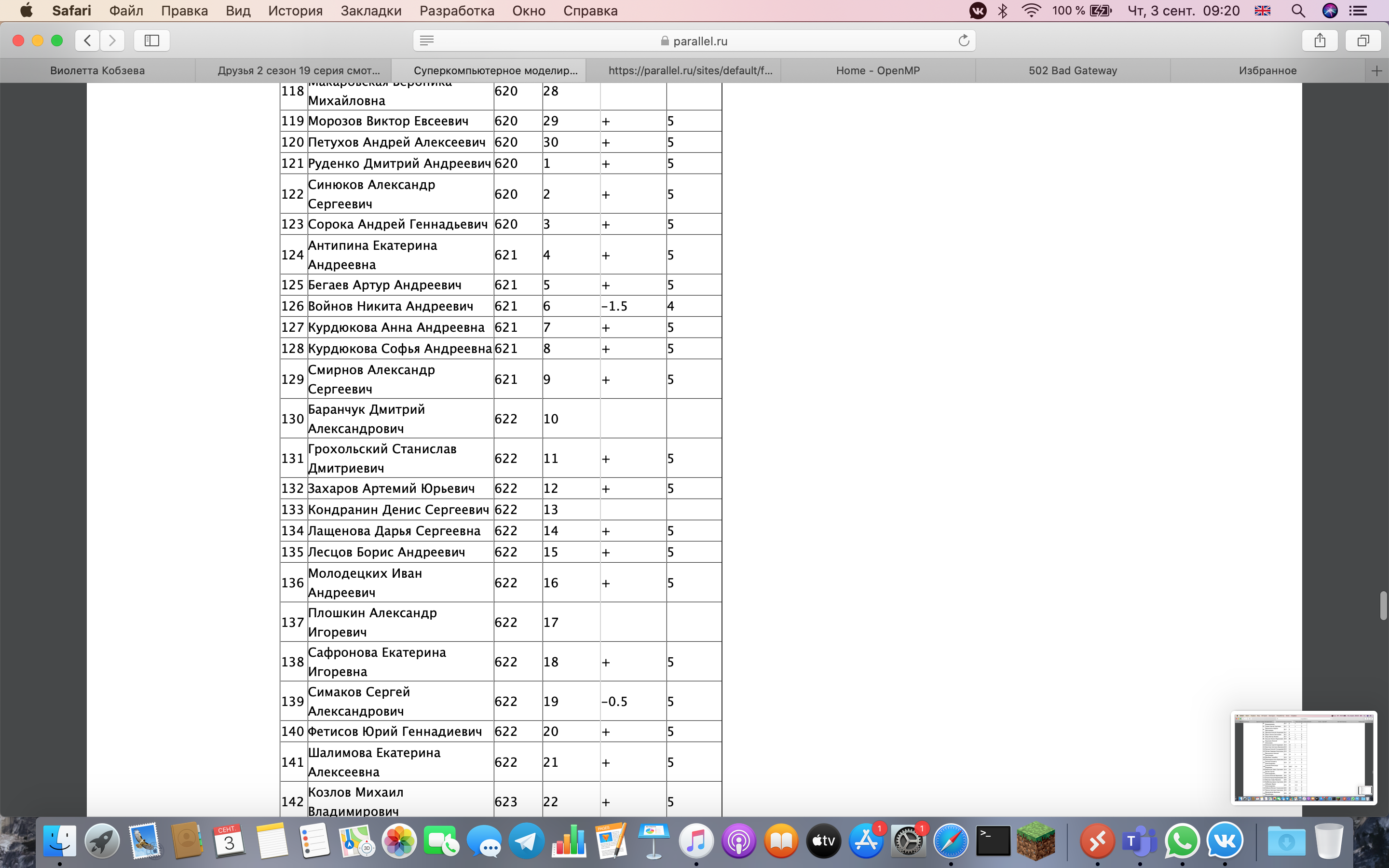
Task: Click the screenshot preview thumbnail
Action: (x=1304, y=758)
